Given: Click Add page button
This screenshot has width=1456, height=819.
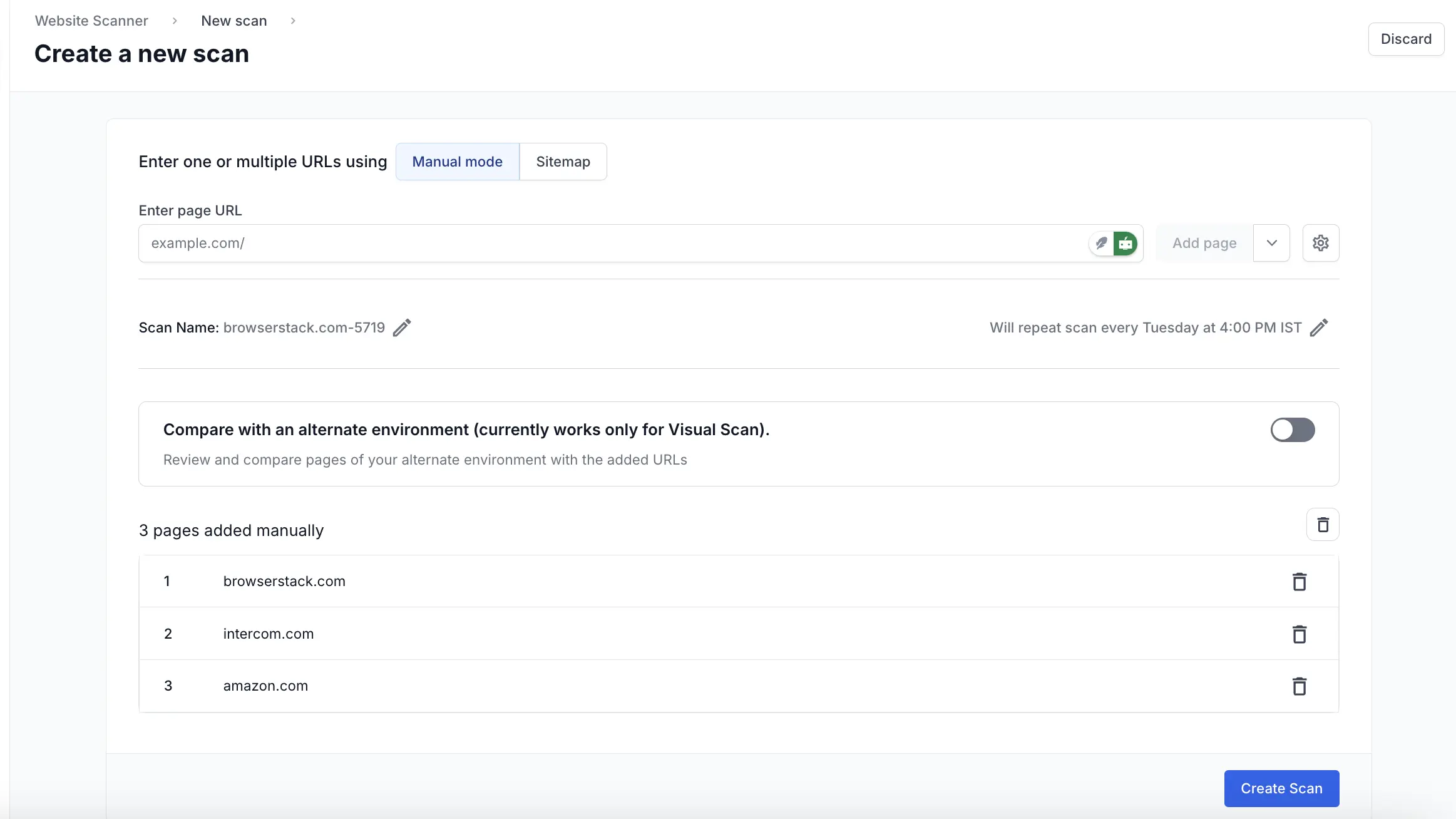Looking at the screenshot, I should 1204,243.
